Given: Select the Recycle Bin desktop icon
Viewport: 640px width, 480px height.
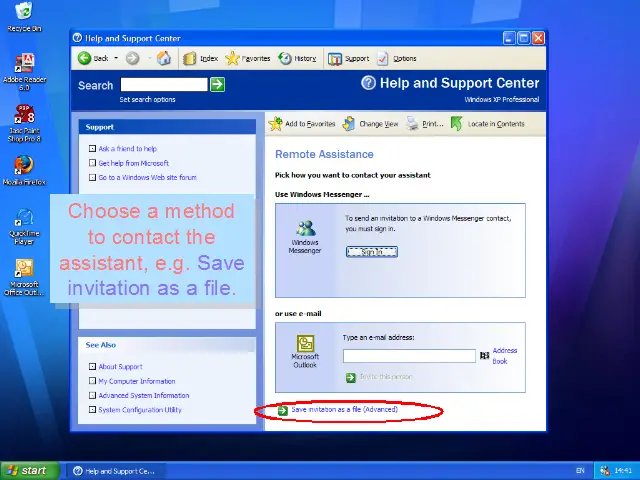Looking at the screenshot, I should click(x=24, y=17).
